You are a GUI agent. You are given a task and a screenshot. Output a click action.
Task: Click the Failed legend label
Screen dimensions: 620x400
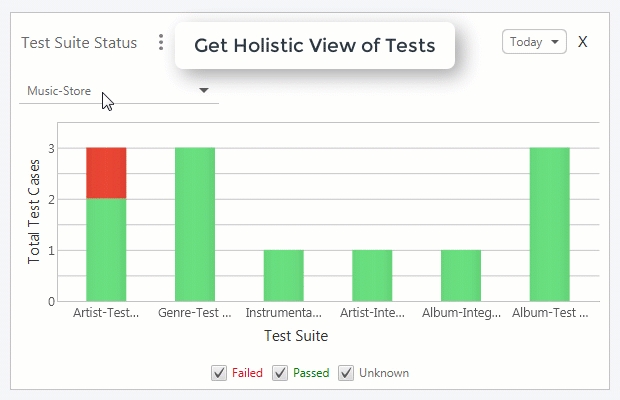point(247,373)
